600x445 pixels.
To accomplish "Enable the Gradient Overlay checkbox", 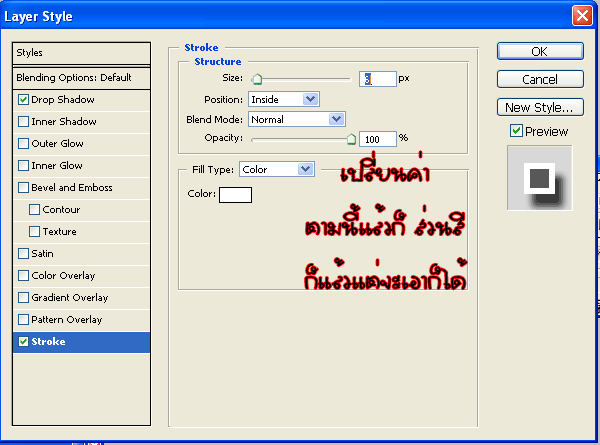I will 23,298.
